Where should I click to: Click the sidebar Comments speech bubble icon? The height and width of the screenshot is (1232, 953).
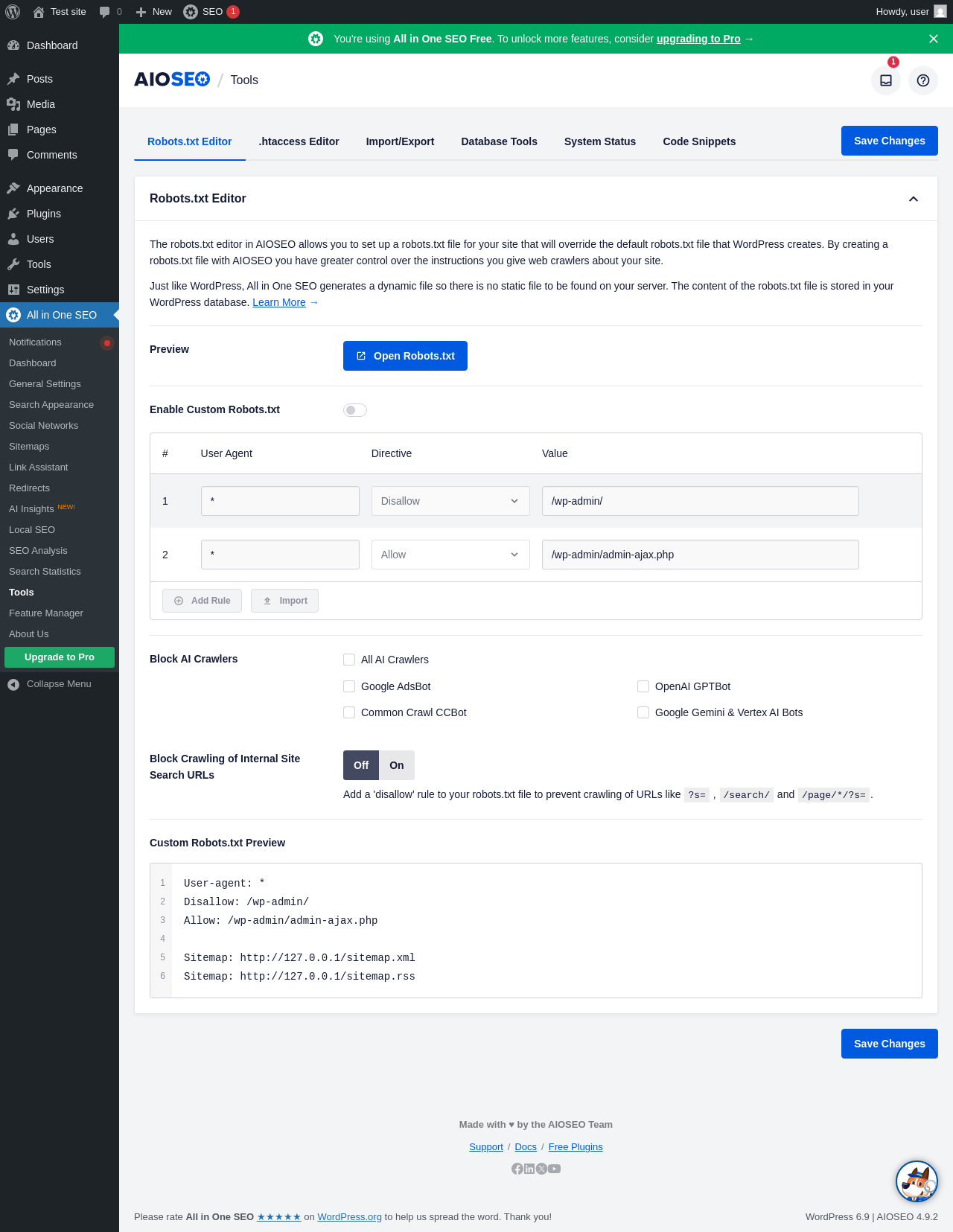(x=13, y=155)
